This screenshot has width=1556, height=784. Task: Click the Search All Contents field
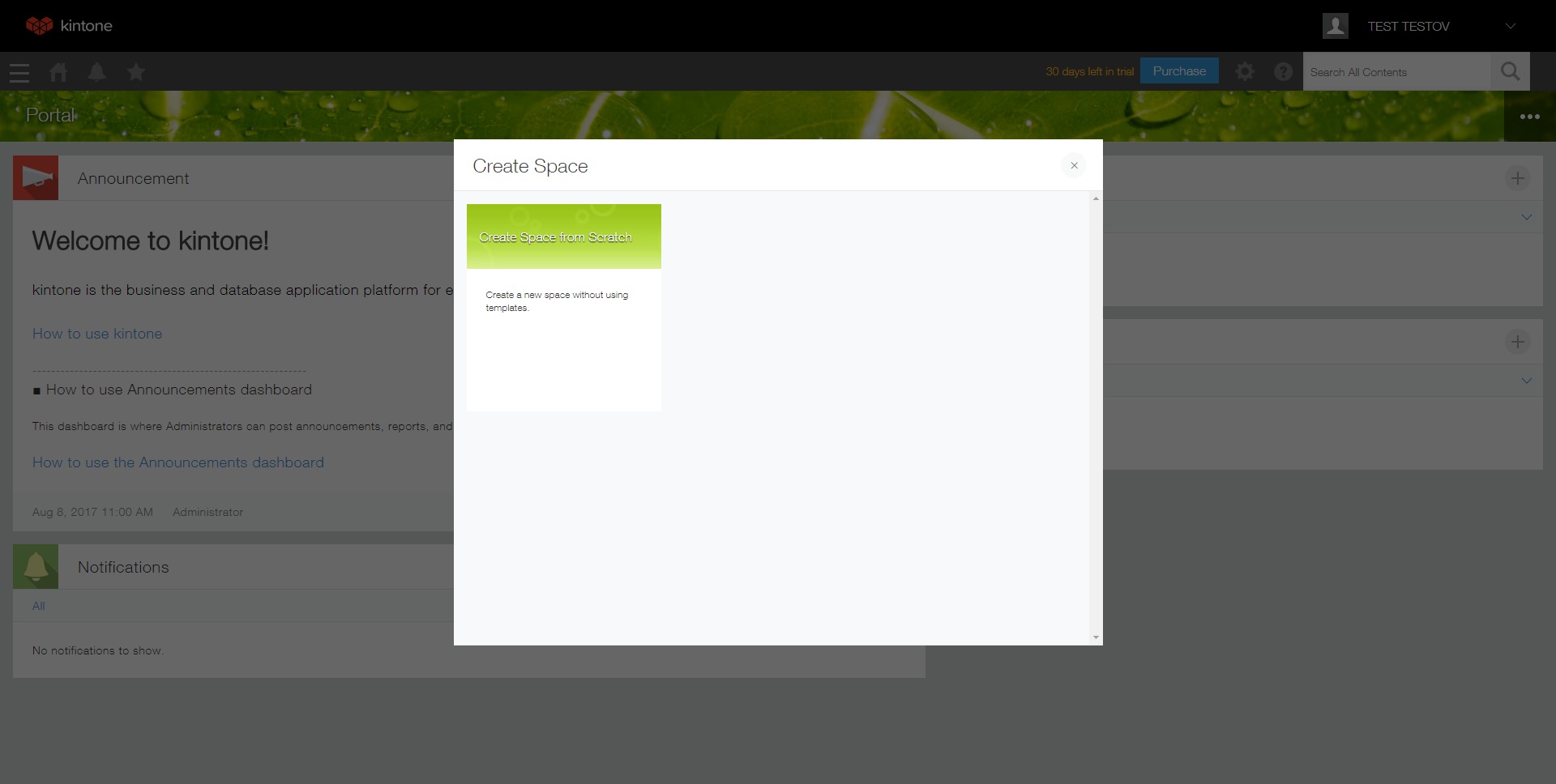1396,72
